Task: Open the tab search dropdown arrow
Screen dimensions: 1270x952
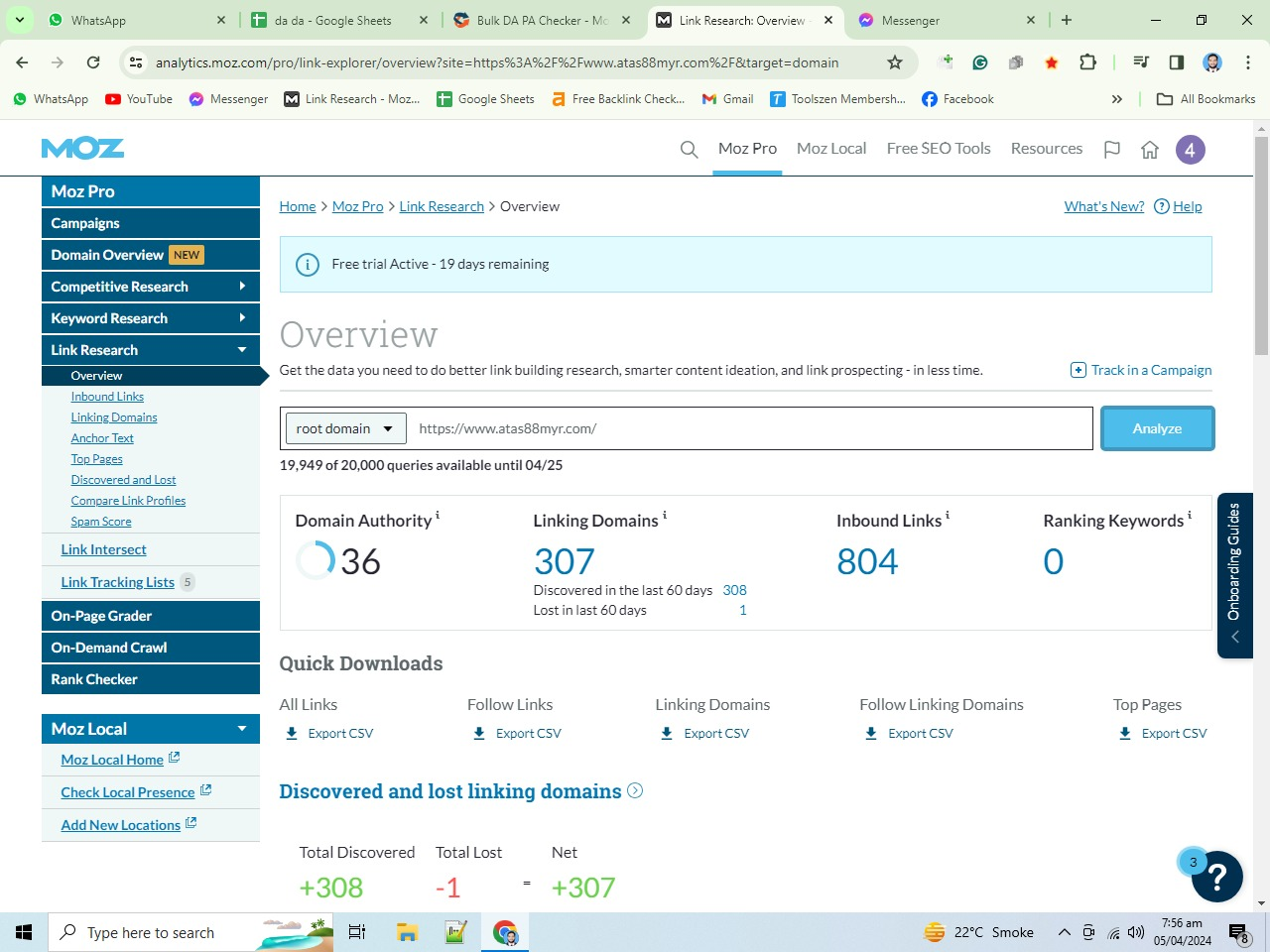Action: click(20, 20)
